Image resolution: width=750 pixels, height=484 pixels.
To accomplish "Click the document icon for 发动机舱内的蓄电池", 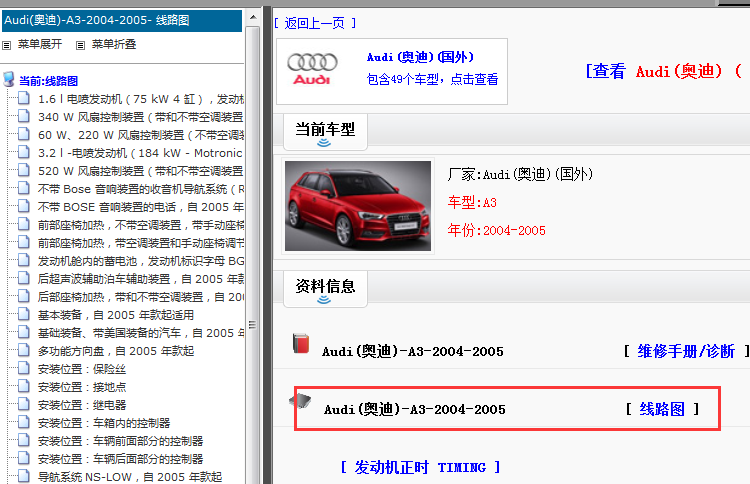I will tap(23, 261).
